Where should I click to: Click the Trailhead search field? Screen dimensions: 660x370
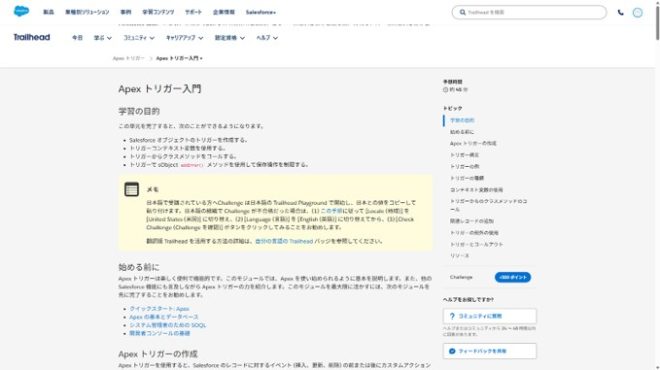529,13
